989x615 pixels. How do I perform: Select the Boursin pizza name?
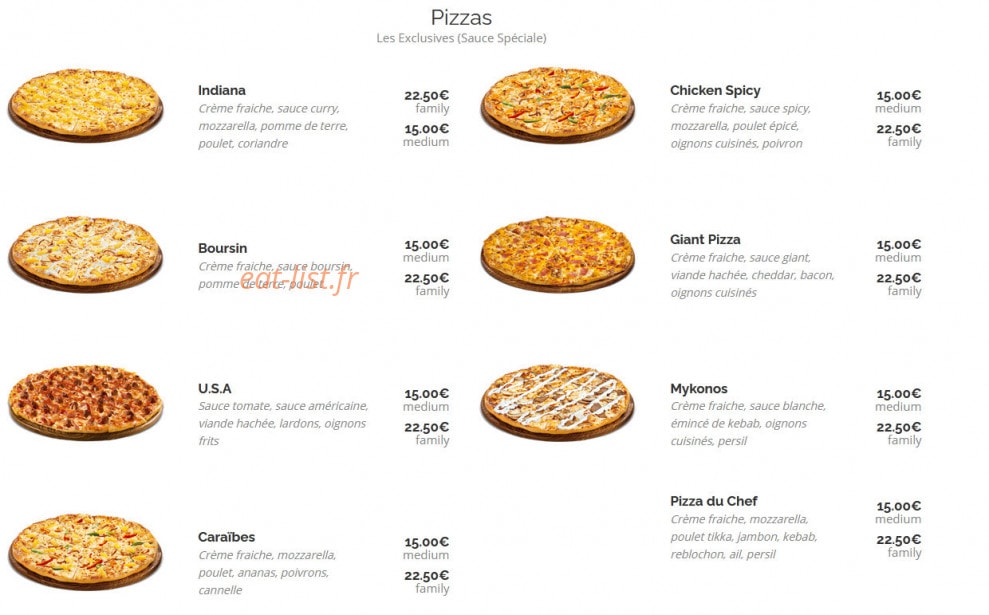click(x=222, y=248)
